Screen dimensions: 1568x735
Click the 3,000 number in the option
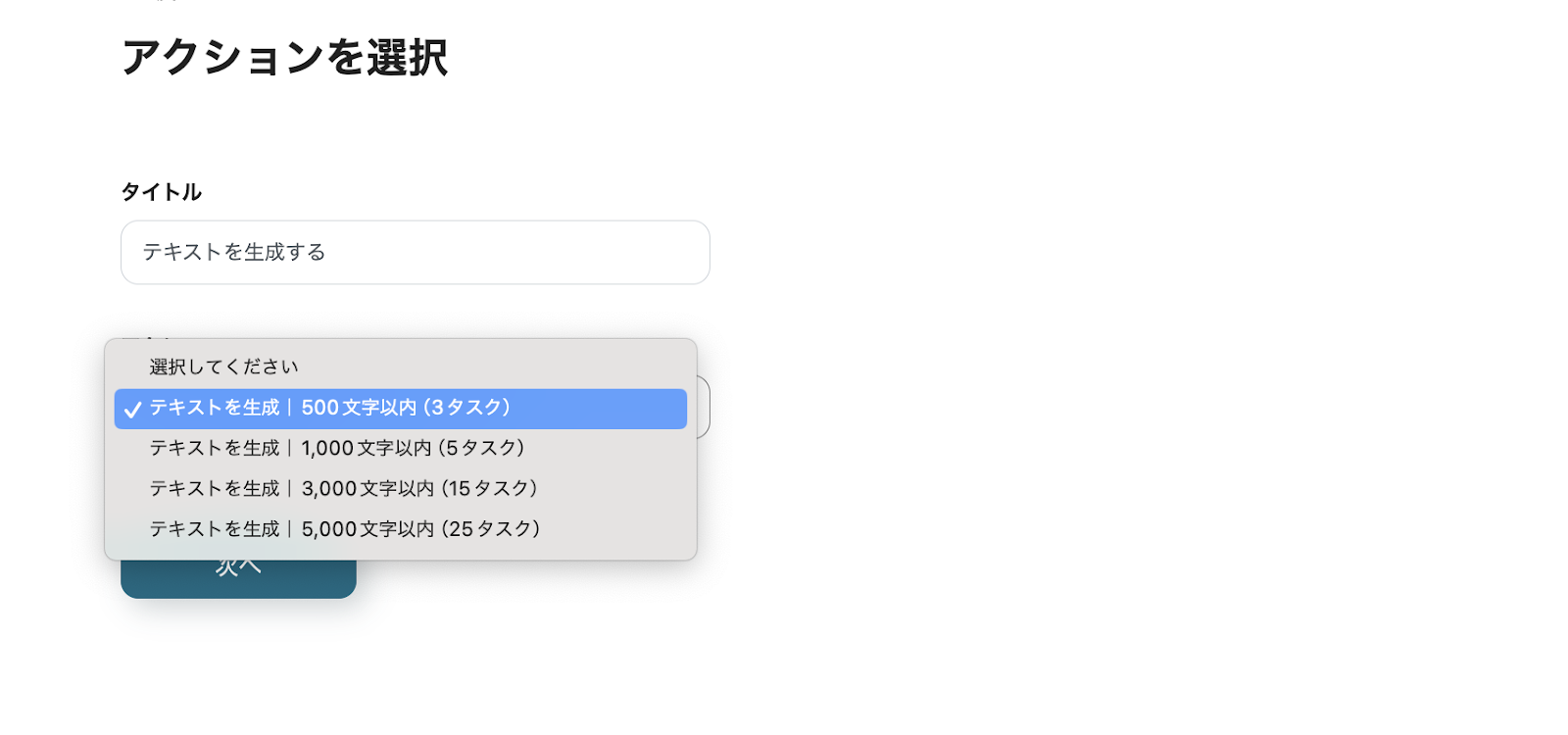[328, 489]
